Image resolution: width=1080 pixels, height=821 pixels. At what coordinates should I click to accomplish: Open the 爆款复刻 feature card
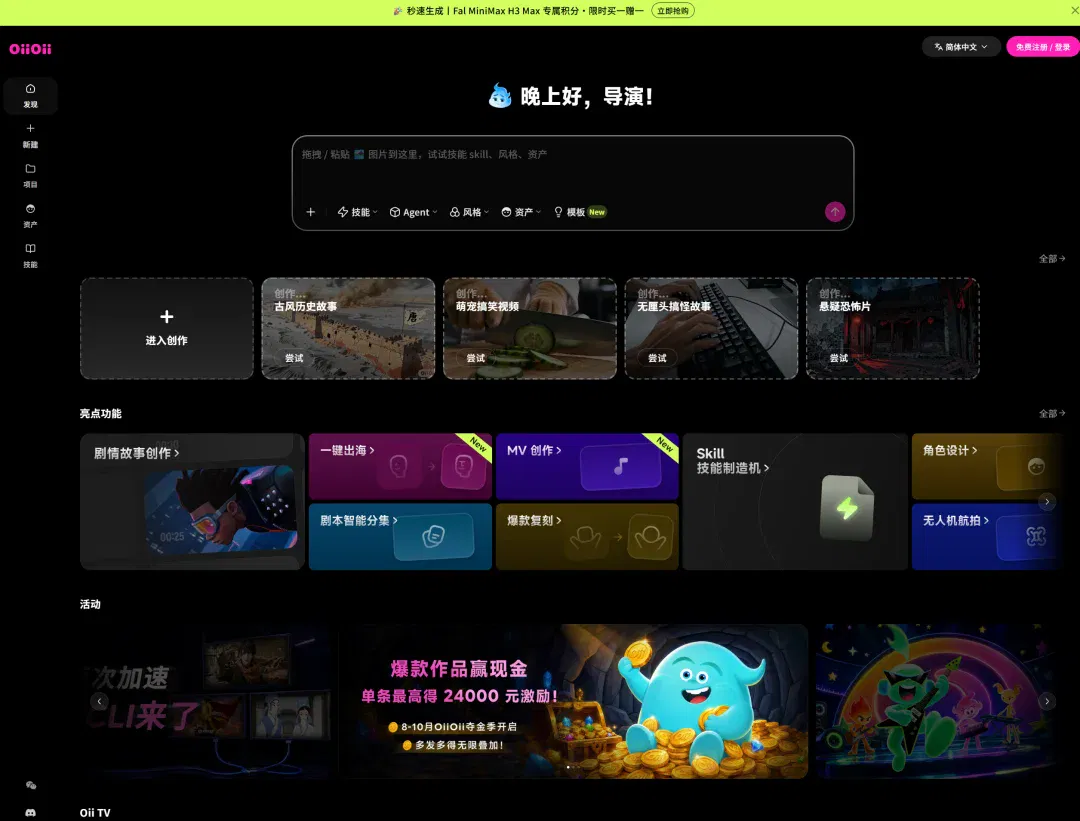588,537
